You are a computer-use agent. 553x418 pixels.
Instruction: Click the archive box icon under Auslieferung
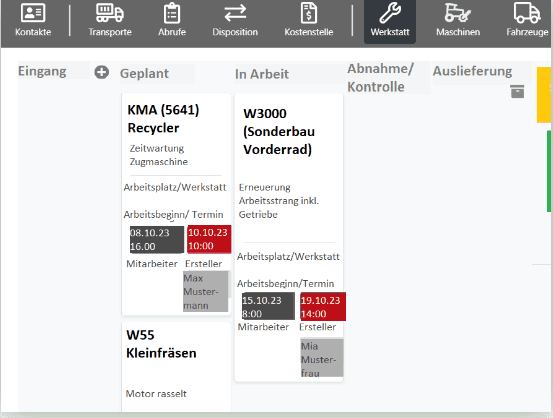pos(517,91)
